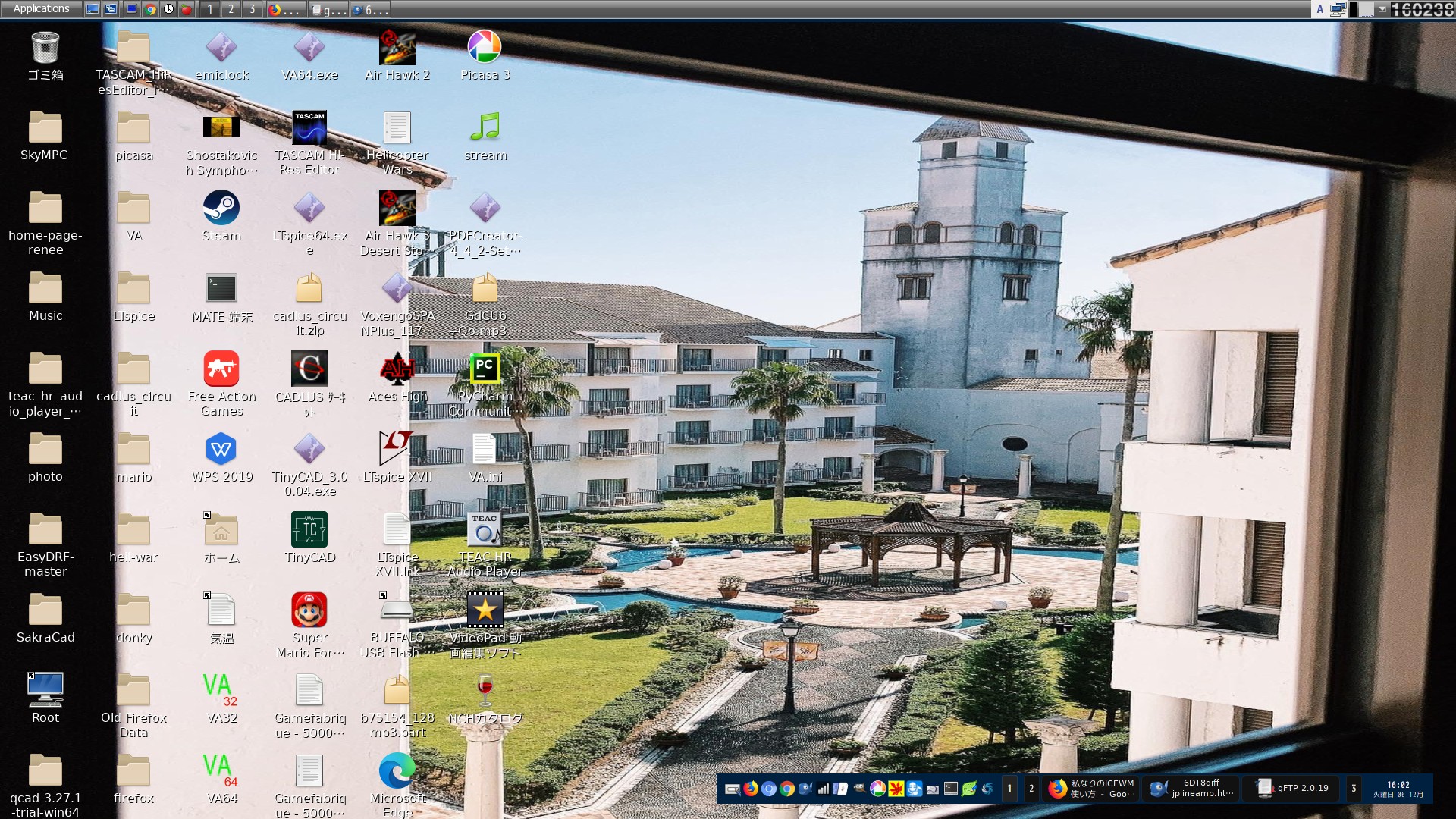Open the MATE 端末 terminal
Screen dimensions: 1456x819
(x=221, y=288)
